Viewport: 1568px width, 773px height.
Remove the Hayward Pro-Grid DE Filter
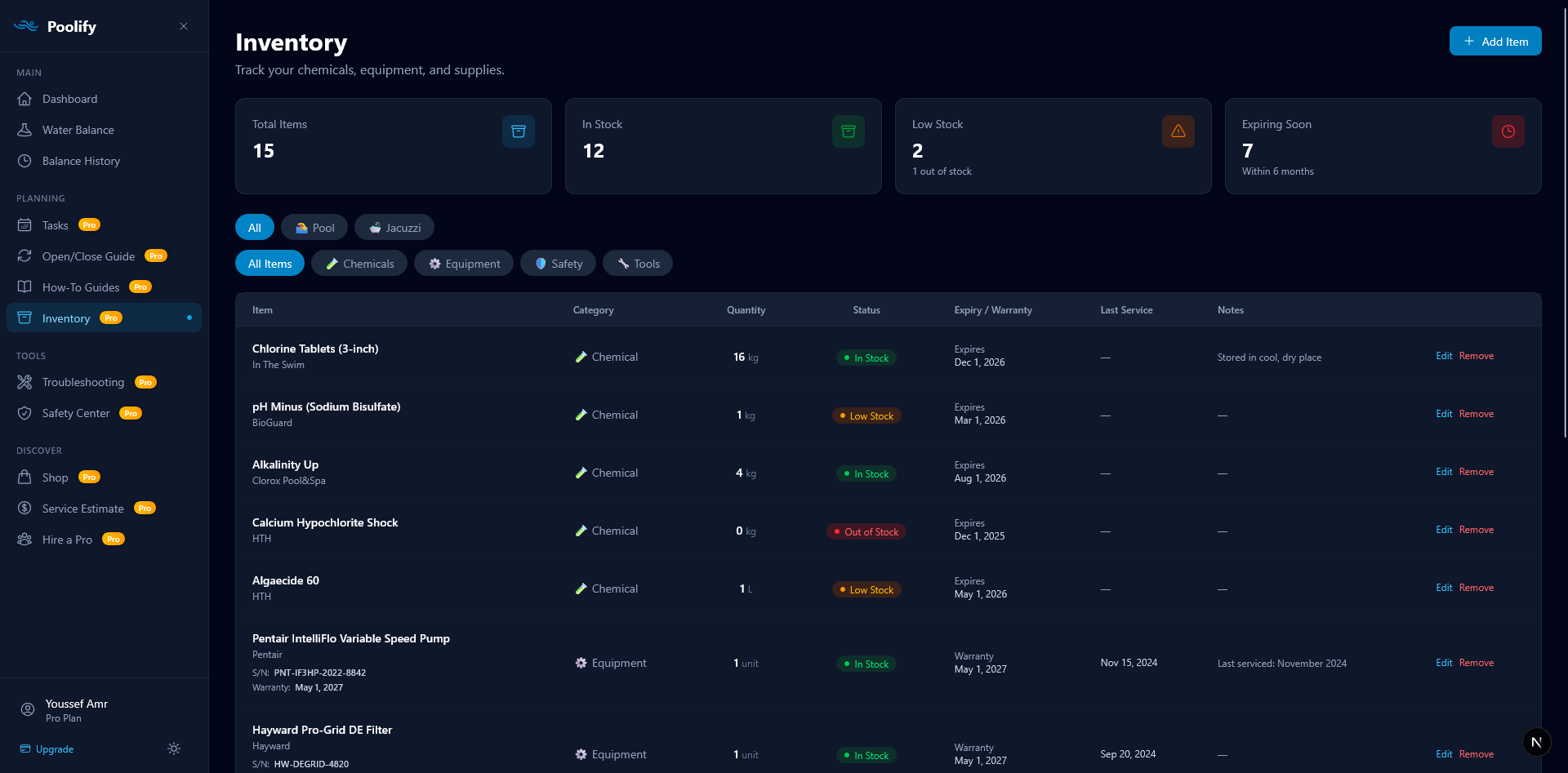click(x=1477, y=754)
